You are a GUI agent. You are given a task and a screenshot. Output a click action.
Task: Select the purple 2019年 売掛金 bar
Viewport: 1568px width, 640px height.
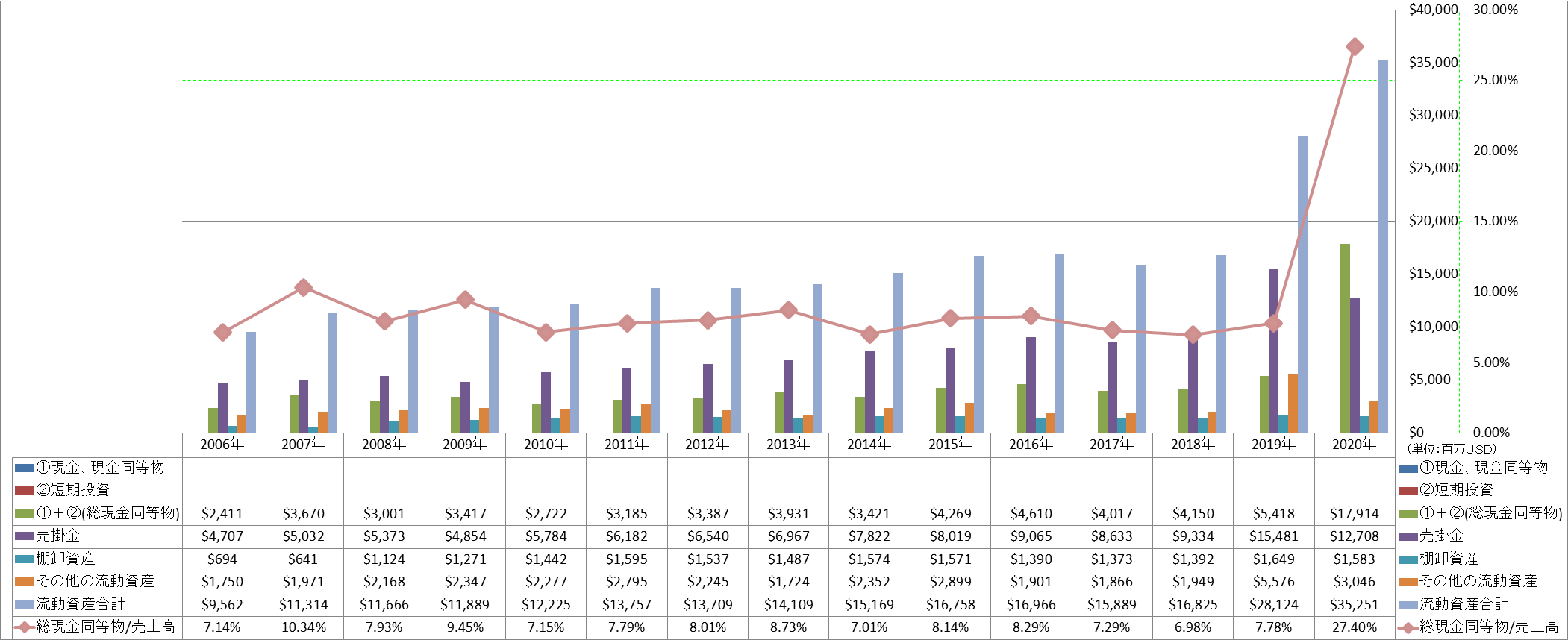point(1274,351)
